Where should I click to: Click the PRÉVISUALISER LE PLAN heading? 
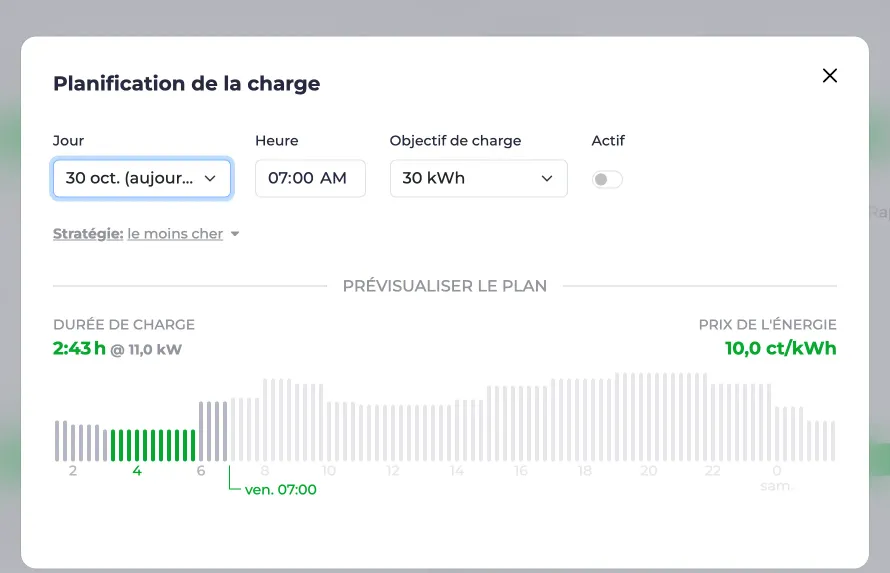[444, 286]
